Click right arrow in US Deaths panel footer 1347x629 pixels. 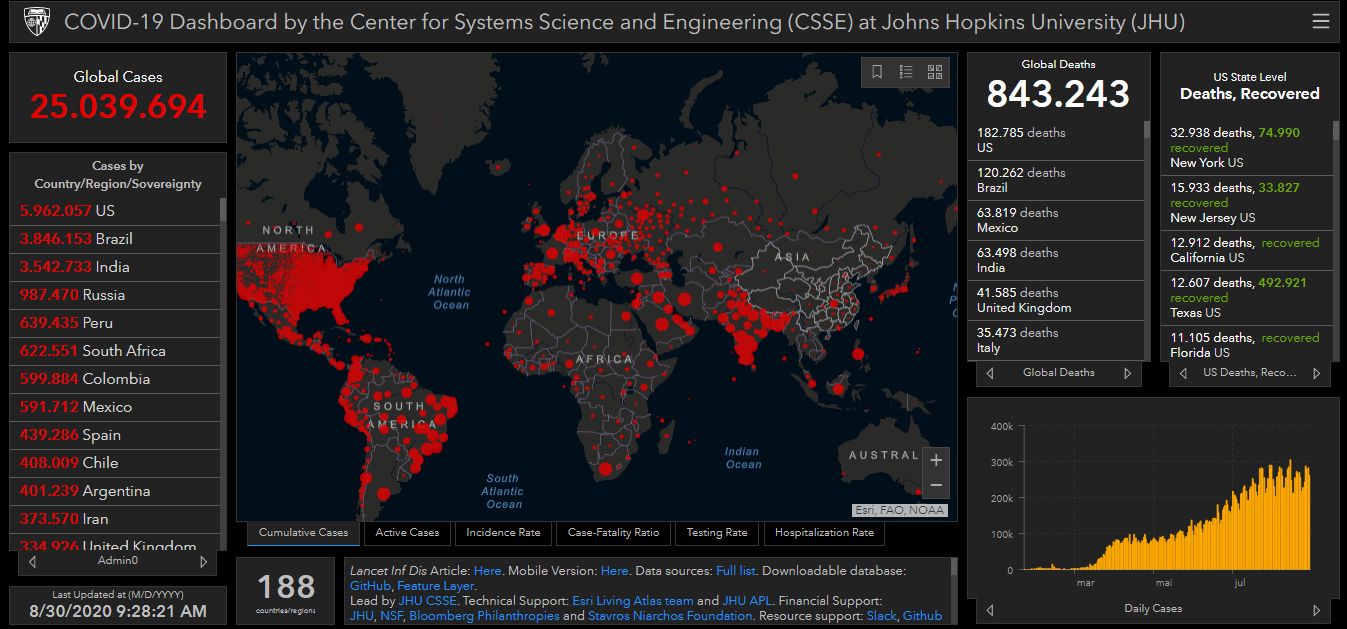1318,373
